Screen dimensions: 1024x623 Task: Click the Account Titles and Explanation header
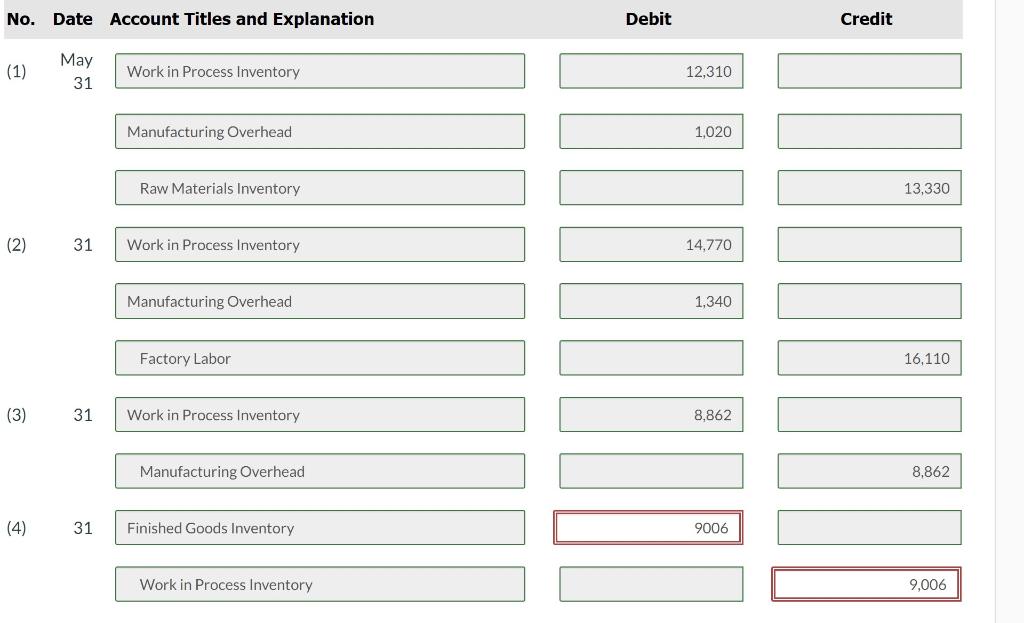[241, 18]
